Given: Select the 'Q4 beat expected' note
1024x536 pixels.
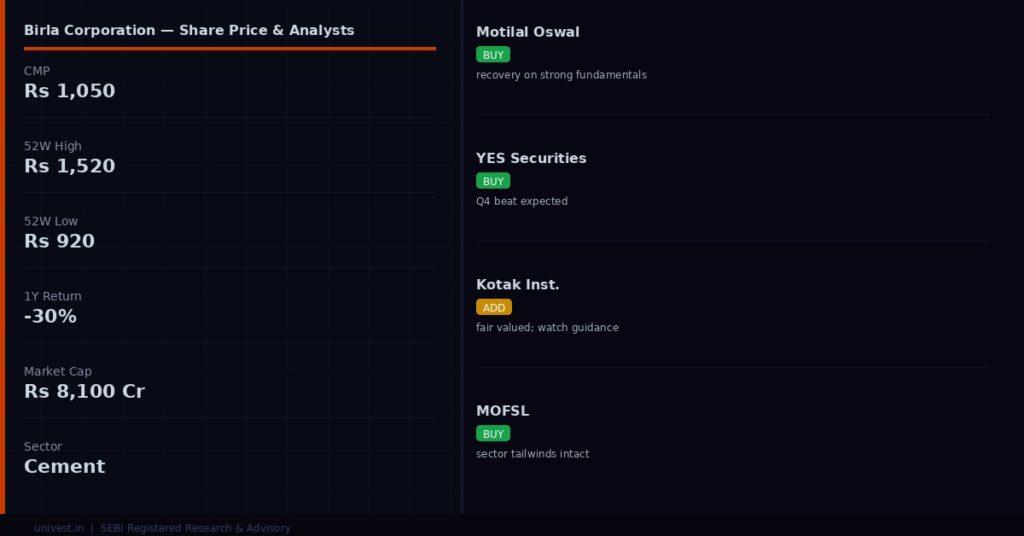Looking at the screenshot, I should tap(522, 201).
